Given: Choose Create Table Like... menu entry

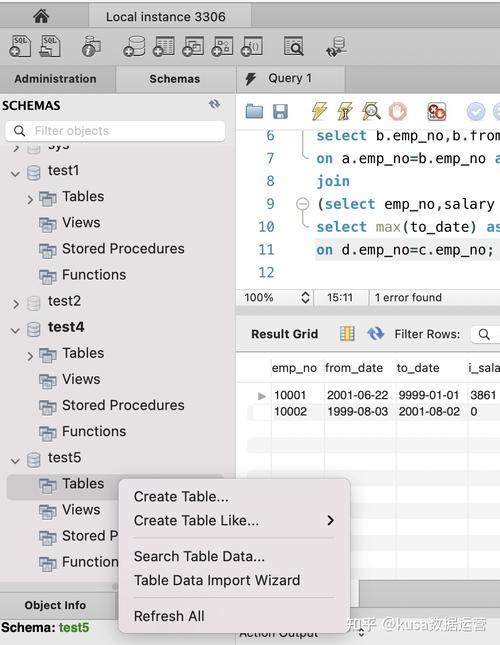Looking at the screenshot, I should [197, 520].
